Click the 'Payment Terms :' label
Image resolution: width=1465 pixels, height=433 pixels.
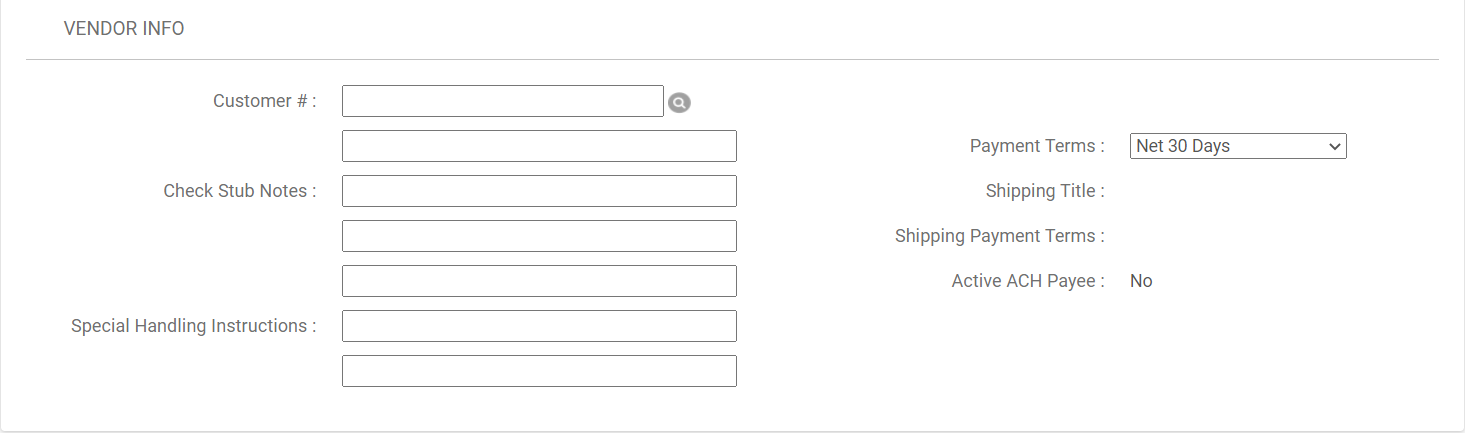[1037, 146]
